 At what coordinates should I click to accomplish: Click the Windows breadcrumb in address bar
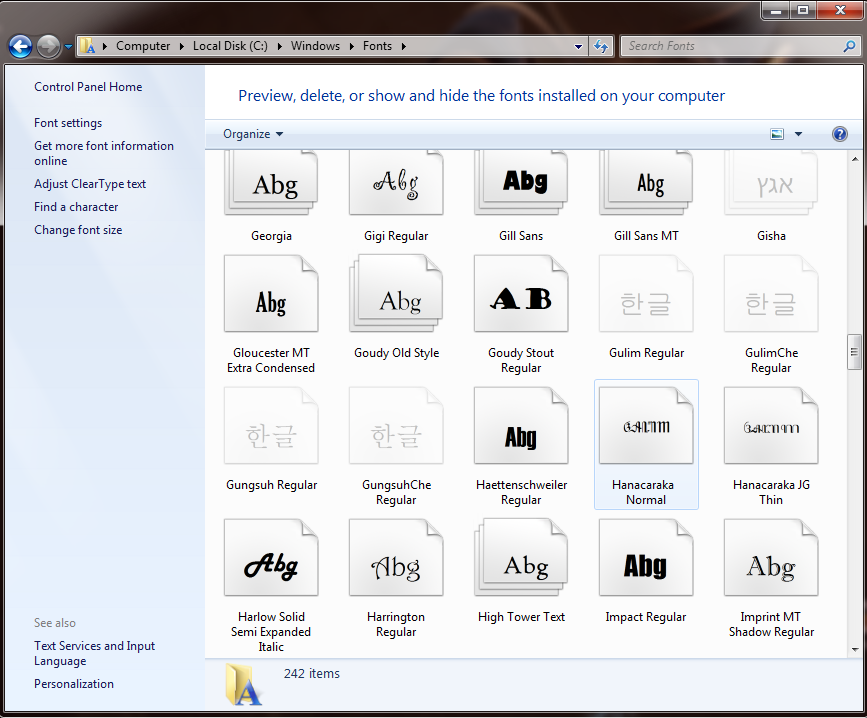click(x=315, y=46)
